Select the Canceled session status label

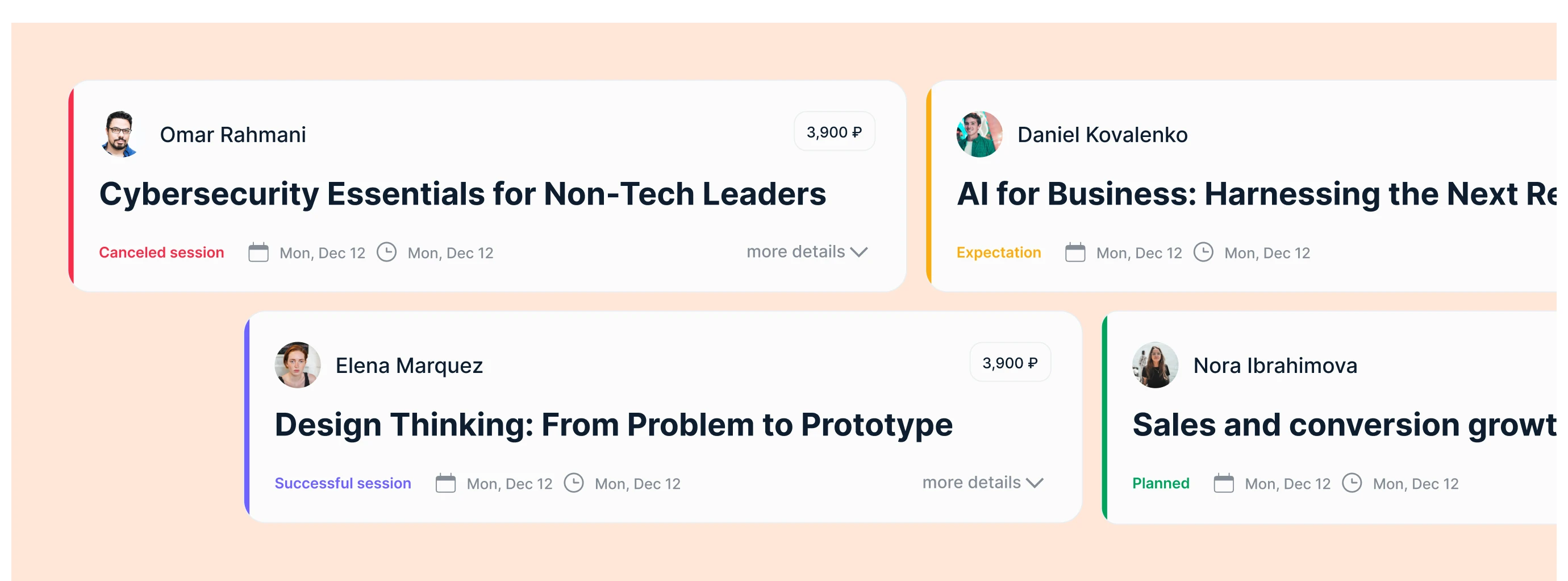(x=161, y=251)
